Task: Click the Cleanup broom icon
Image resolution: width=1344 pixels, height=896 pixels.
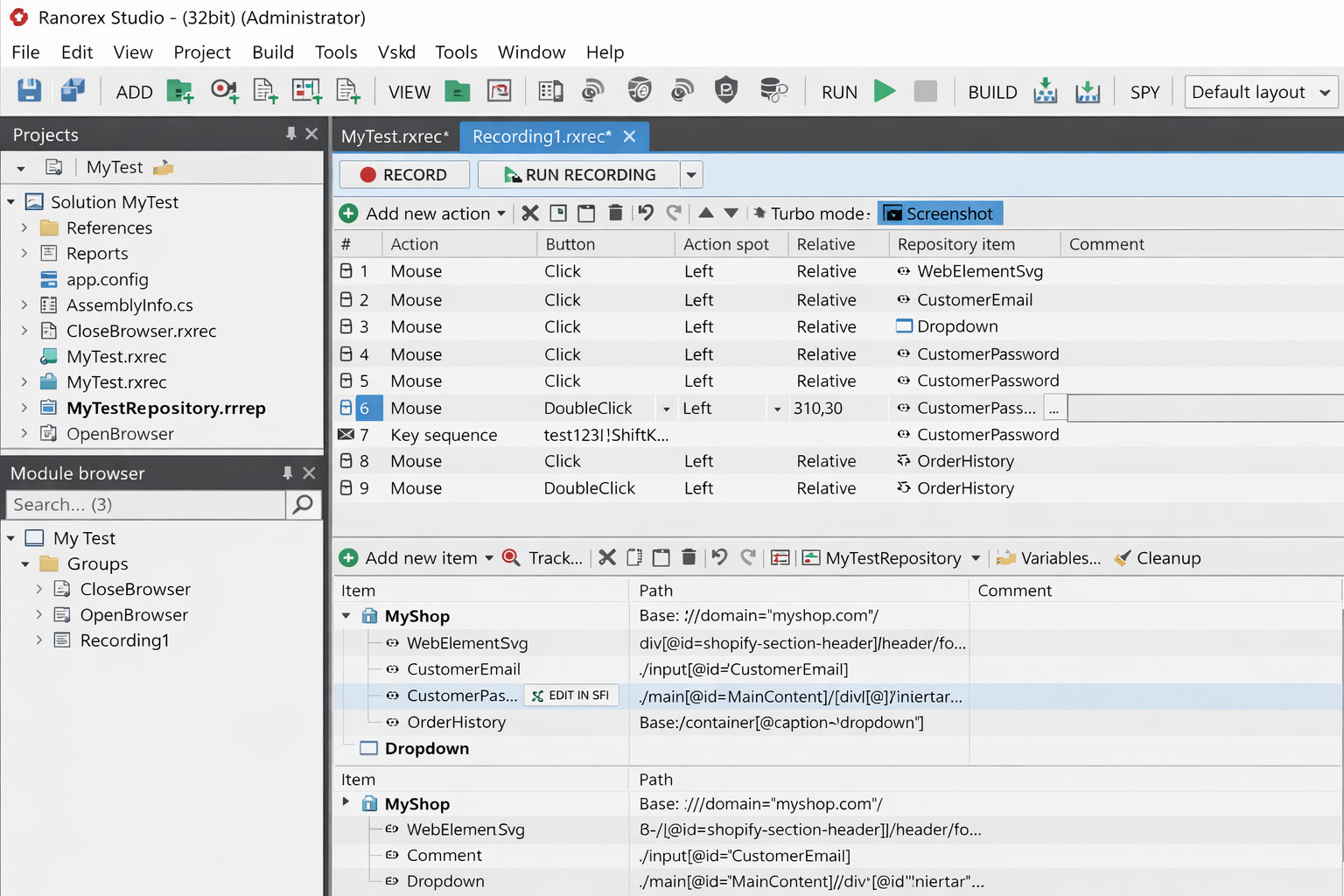Action: click(1123, 558)
